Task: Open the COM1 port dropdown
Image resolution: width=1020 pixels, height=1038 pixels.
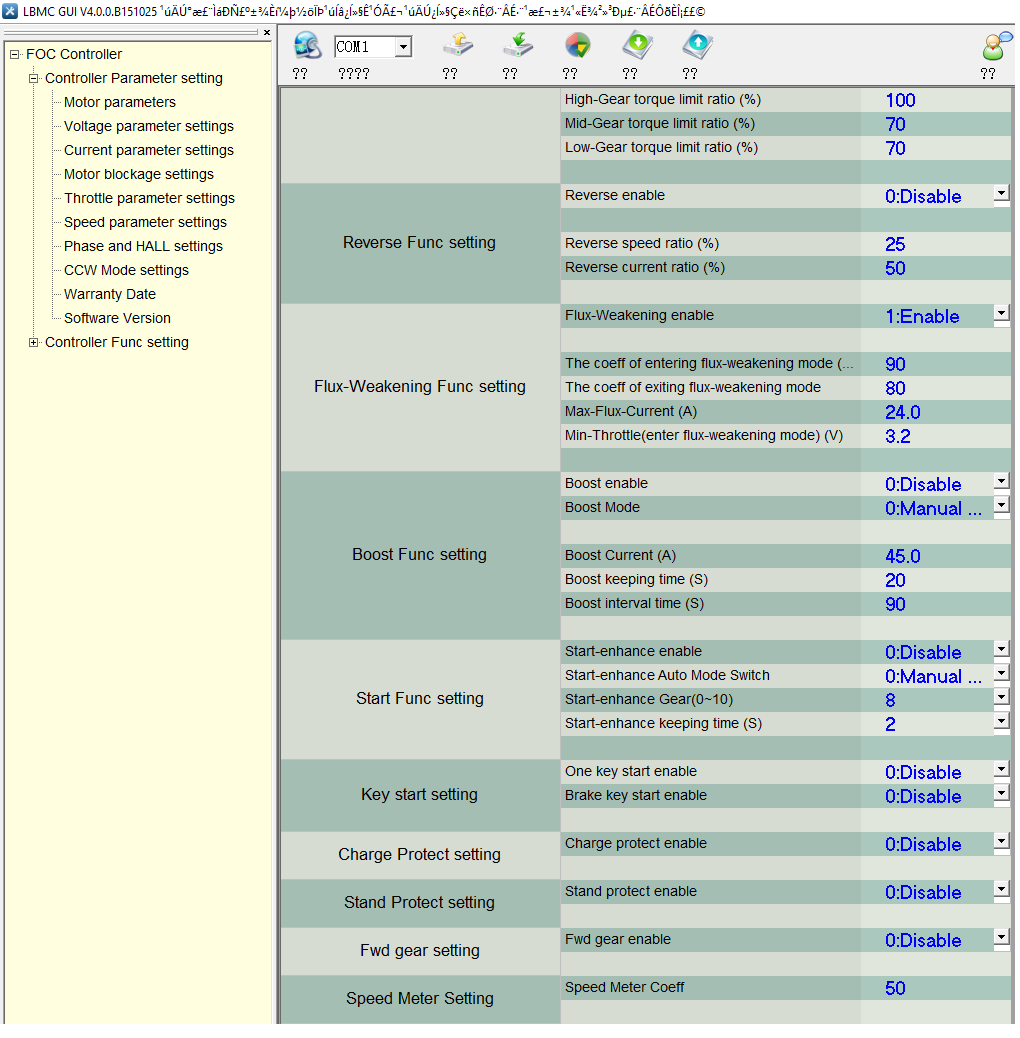Action: tap(402, 47)
